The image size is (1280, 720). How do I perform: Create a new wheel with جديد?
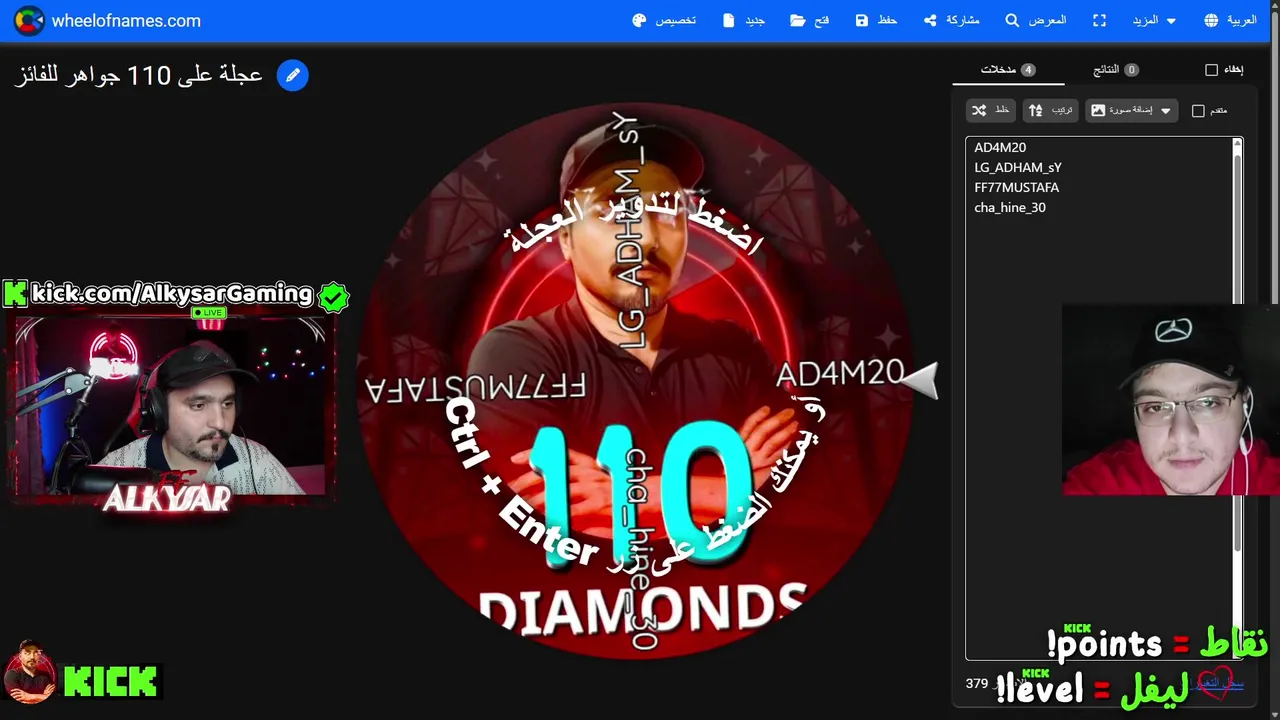point(744,20)
